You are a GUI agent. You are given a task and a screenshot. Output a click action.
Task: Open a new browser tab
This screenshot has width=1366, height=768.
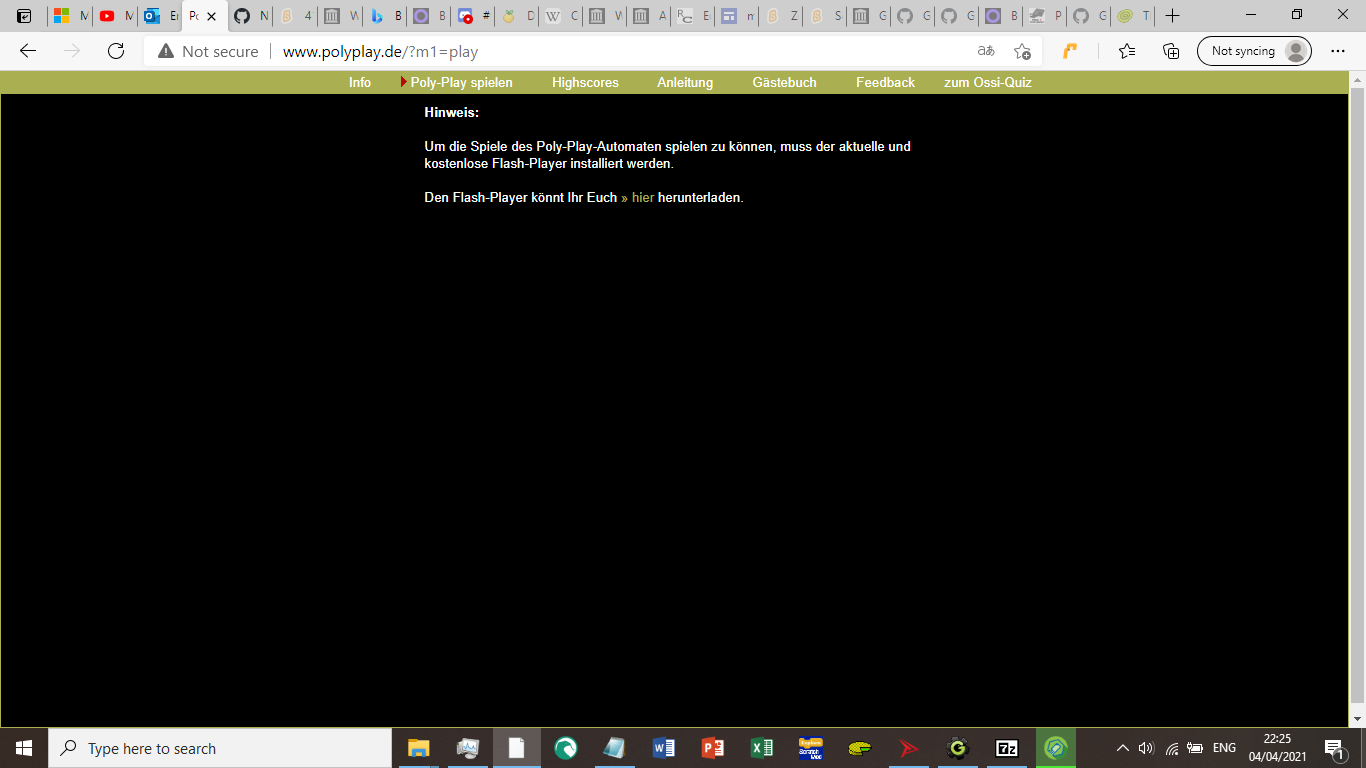point(1173,16)
